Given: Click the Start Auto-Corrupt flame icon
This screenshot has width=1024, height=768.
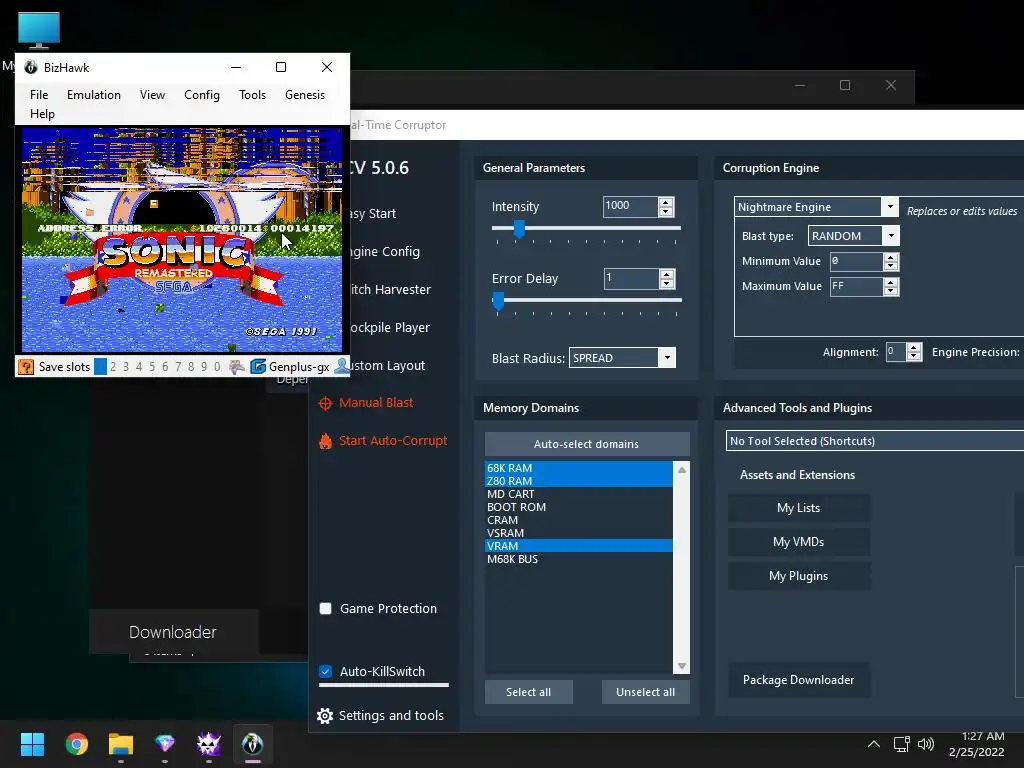Looking at the screenshot, I should click(x=325, y=441).
